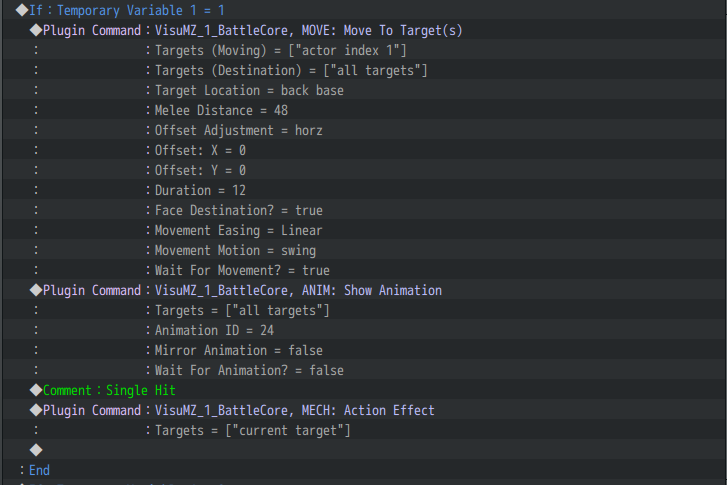Select the Movement Easing = Linear line

point(364,230)
